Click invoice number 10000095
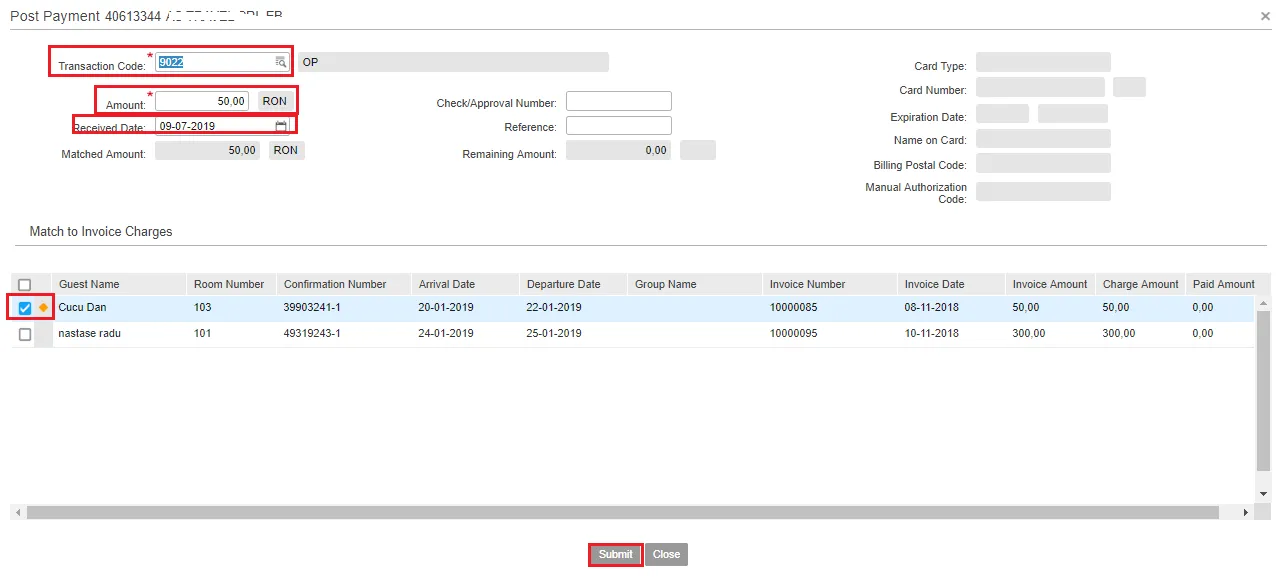 click(x=793, y=334)
